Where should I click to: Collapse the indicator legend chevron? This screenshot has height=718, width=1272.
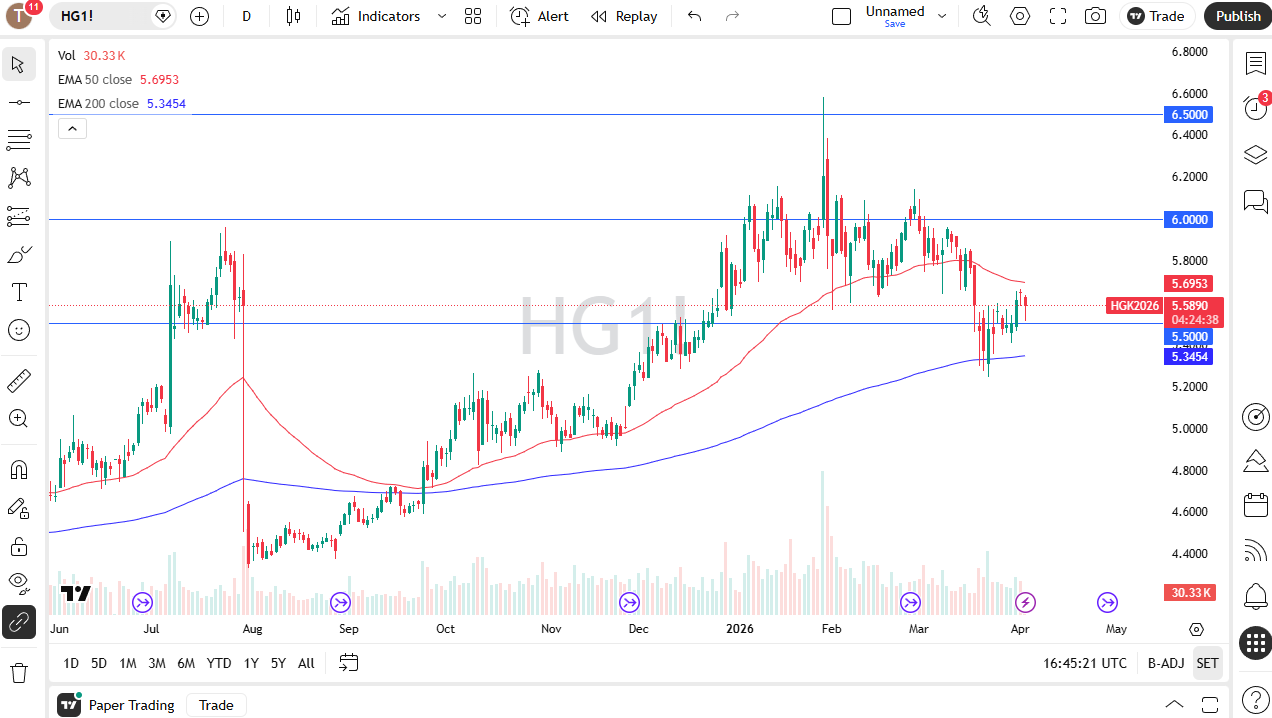click(x=73, y=128)
